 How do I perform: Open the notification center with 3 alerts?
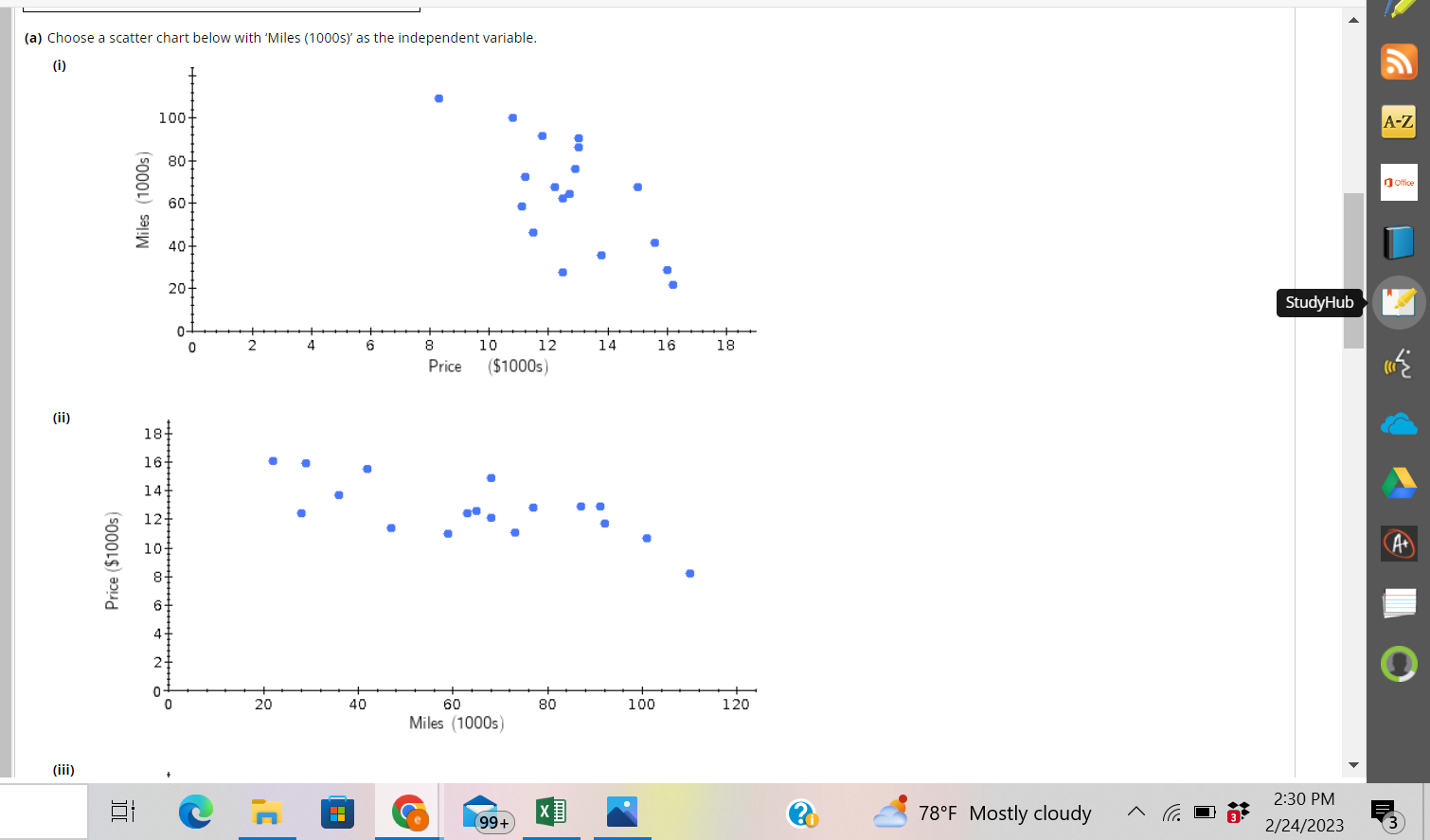coord(1385,813)
